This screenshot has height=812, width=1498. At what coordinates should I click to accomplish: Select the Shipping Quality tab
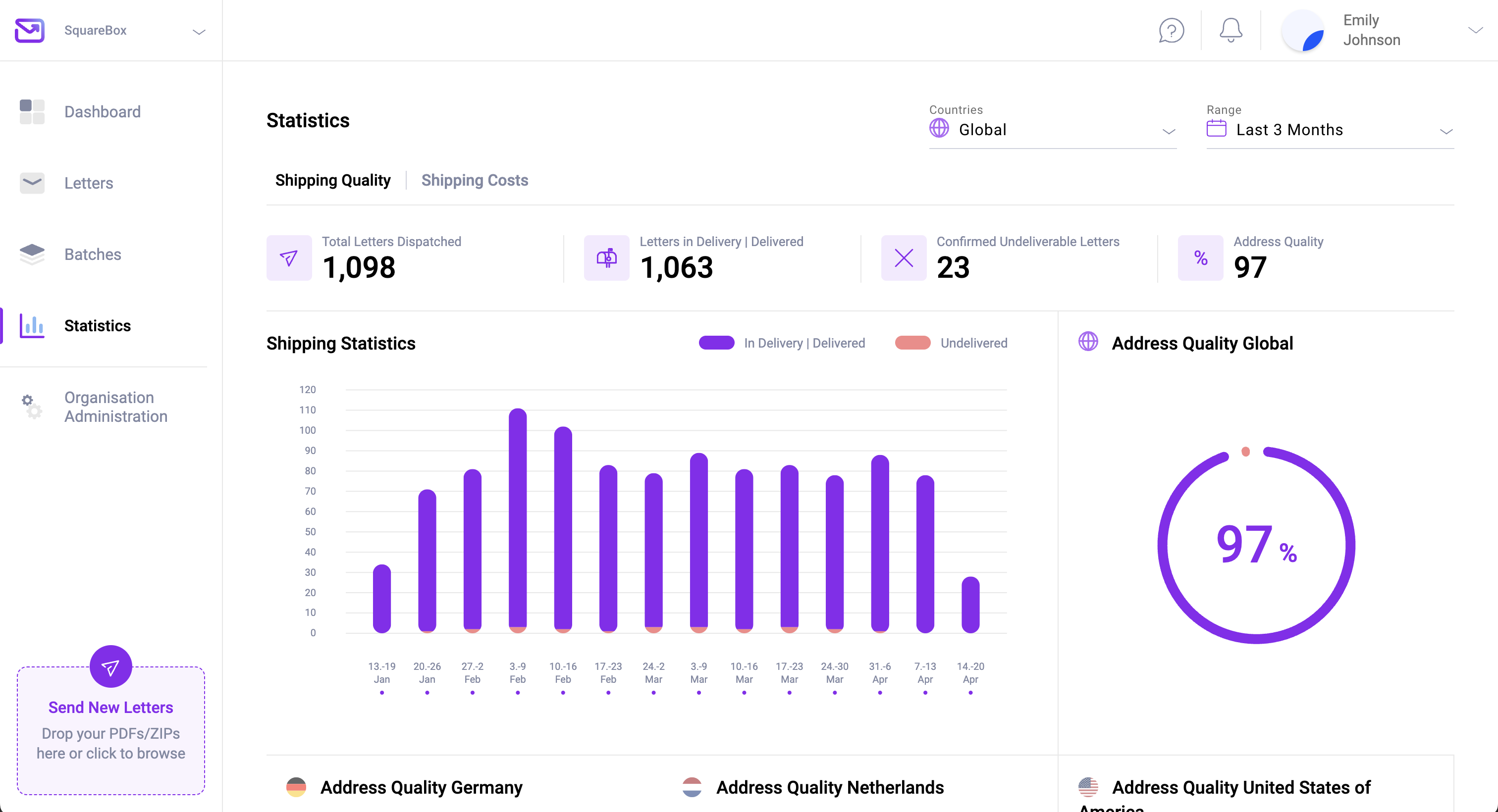[332, 180]
